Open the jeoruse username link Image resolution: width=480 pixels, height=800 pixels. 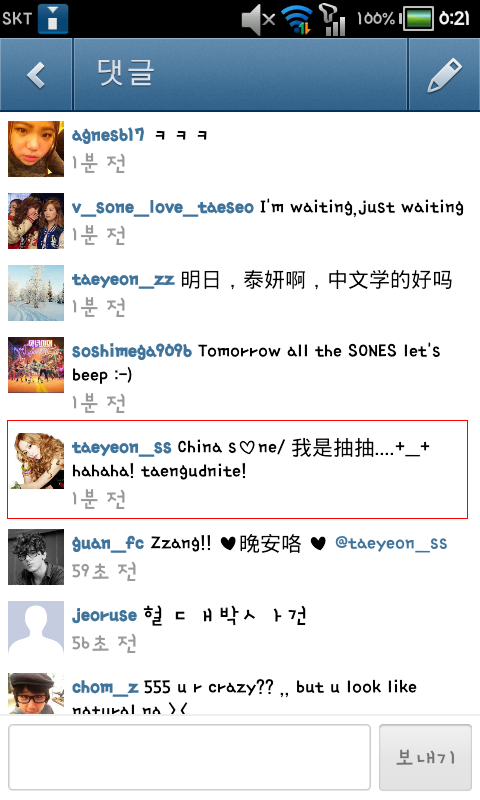[x=105, y=616]
